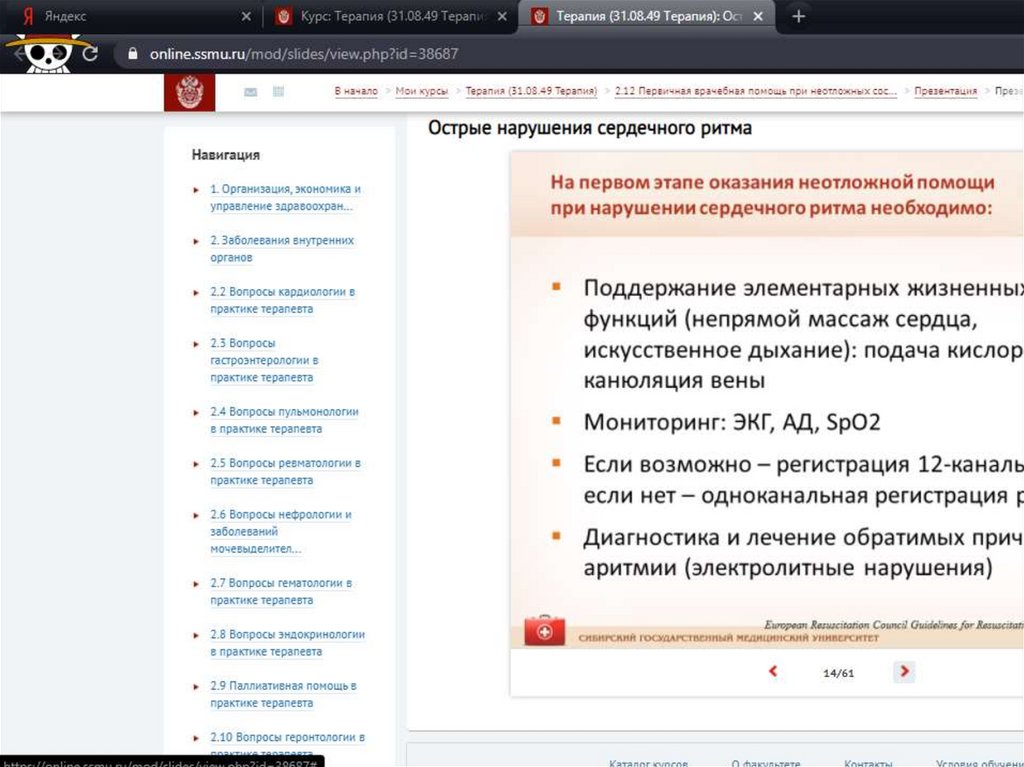Open the calendar grid icon in header
The image size is (1024, 767).
click(x=278, y=91)
